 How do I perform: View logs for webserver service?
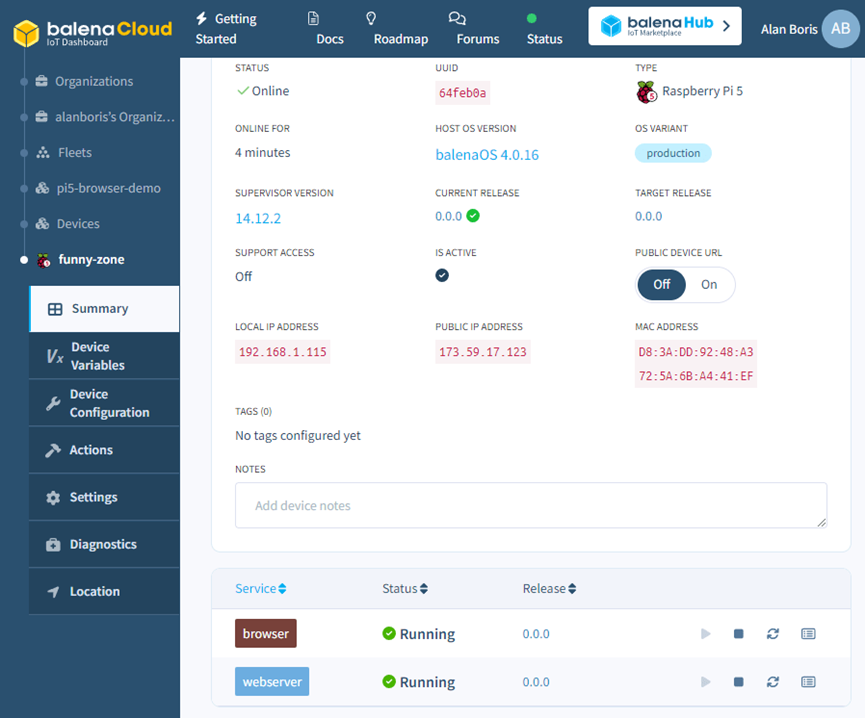(x=808, y=682)
